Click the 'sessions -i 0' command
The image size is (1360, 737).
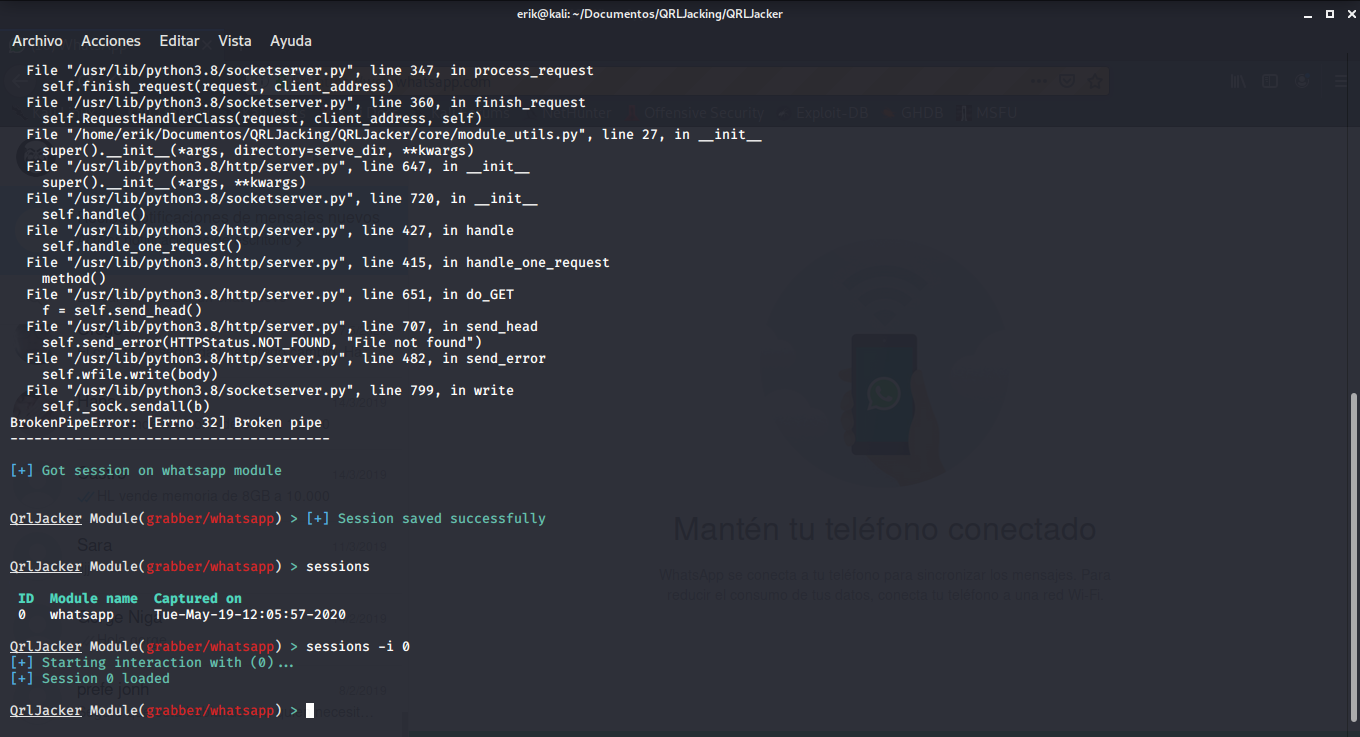tap(358, 646)
